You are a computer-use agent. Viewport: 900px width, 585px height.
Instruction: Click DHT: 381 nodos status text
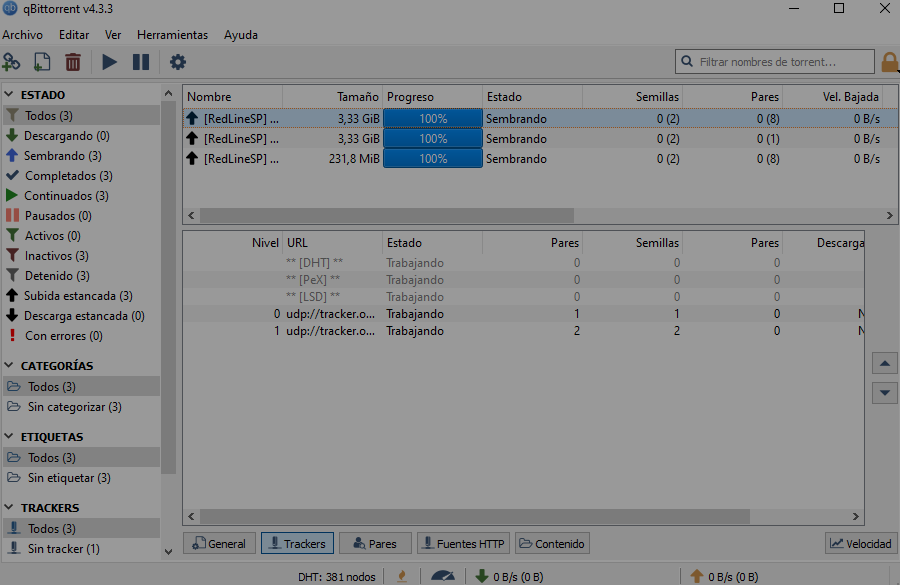[x=336, y=577]
